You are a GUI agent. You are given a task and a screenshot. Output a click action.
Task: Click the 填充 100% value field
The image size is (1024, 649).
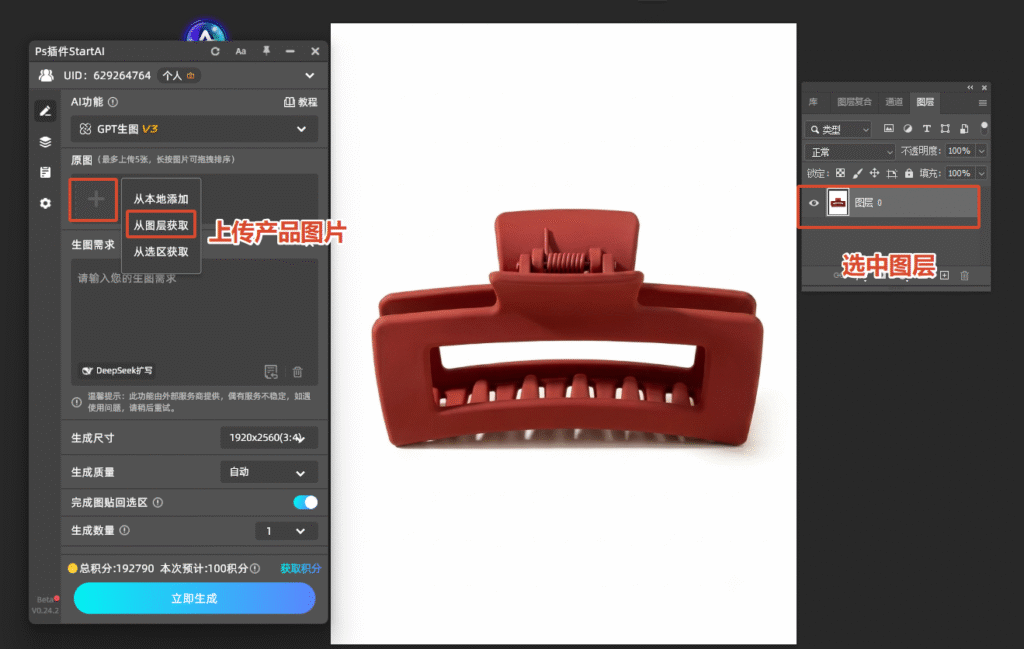coord(959,173)
